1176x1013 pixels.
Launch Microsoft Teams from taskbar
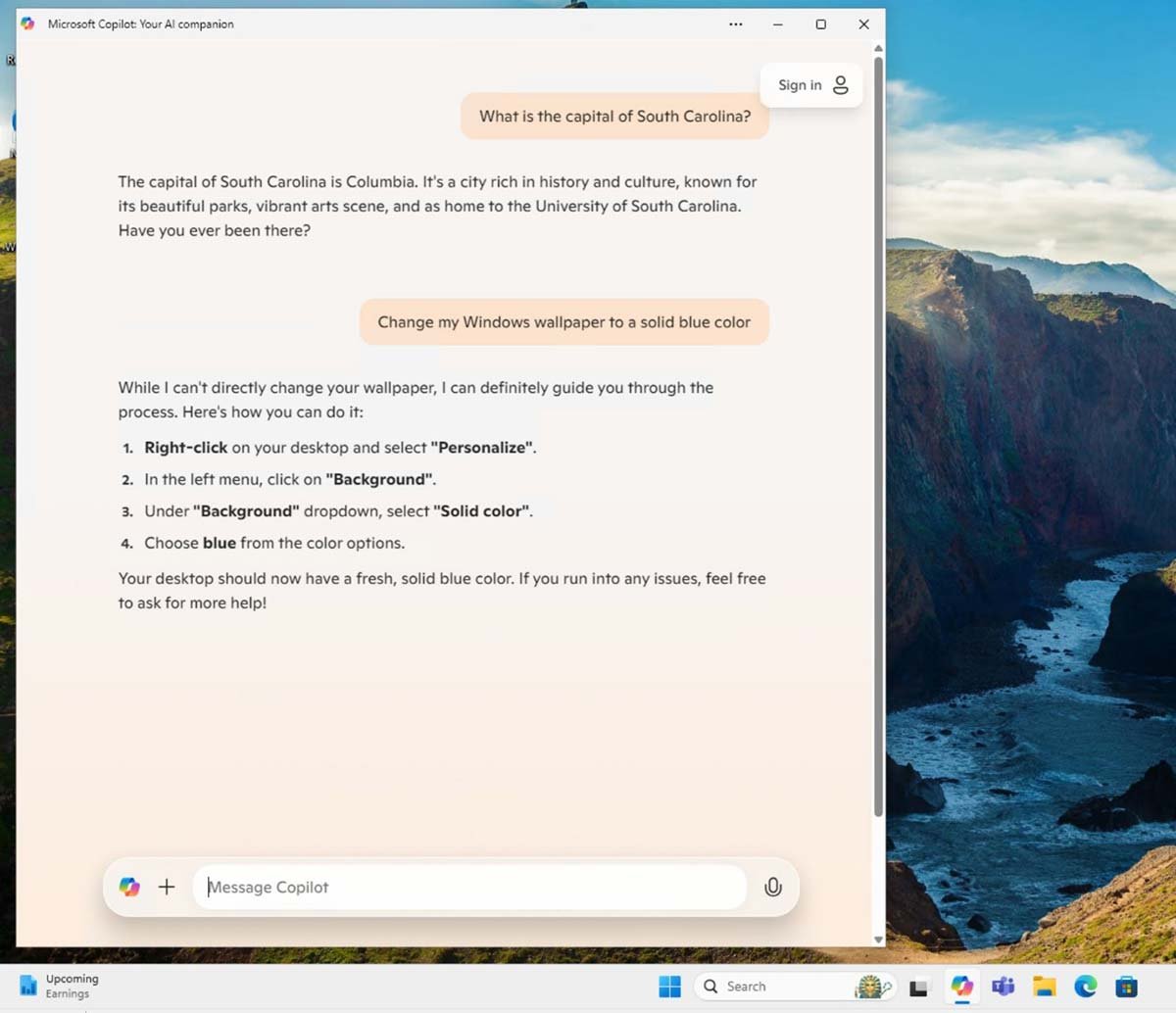pyautogui.click(x=1003, y=987)
